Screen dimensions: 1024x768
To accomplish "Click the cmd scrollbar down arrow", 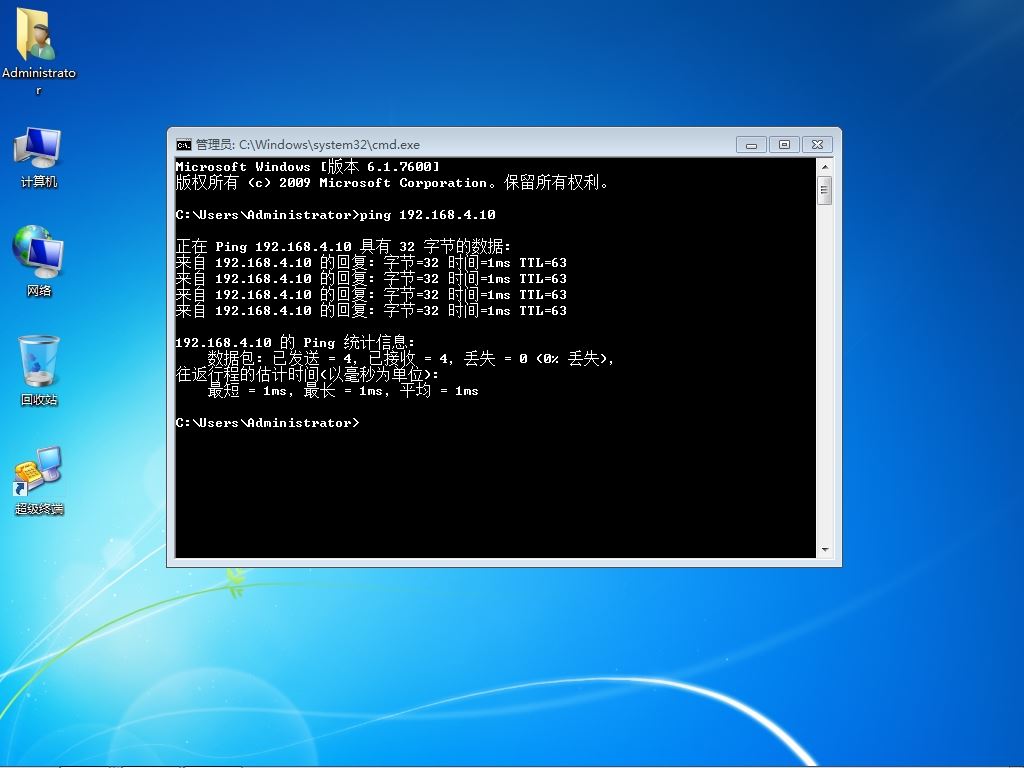I will [x=825, y=550].
